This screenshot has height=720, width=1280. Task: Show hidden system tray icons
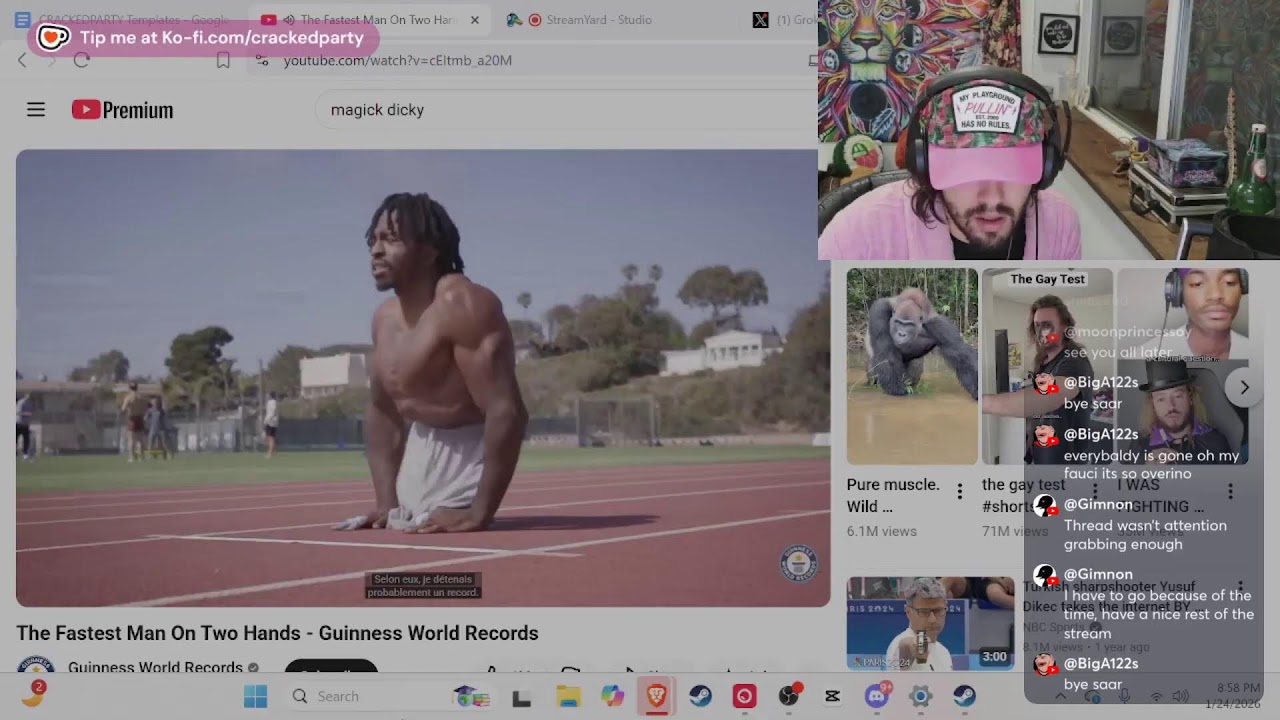[x=1062, y=696]
